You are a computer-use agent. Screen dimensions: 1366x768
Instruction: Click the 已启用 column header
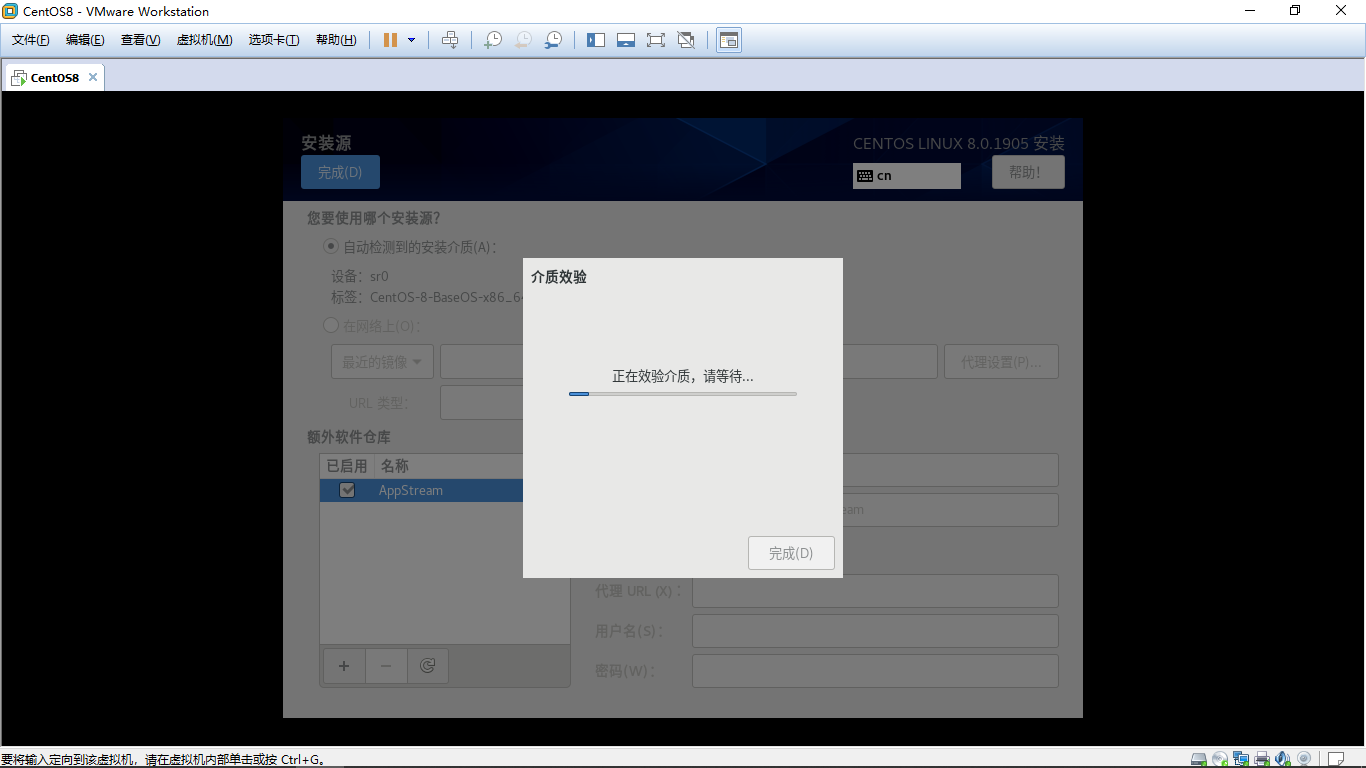click(x=347, y=466)
